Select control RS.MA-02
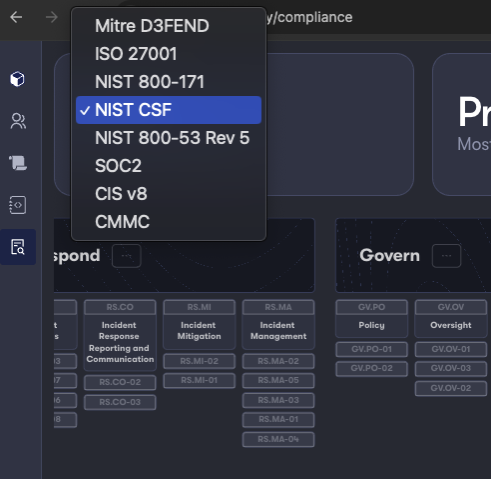Image resolution: width=491 pixels, height=479 pixels. click(278, 361)
